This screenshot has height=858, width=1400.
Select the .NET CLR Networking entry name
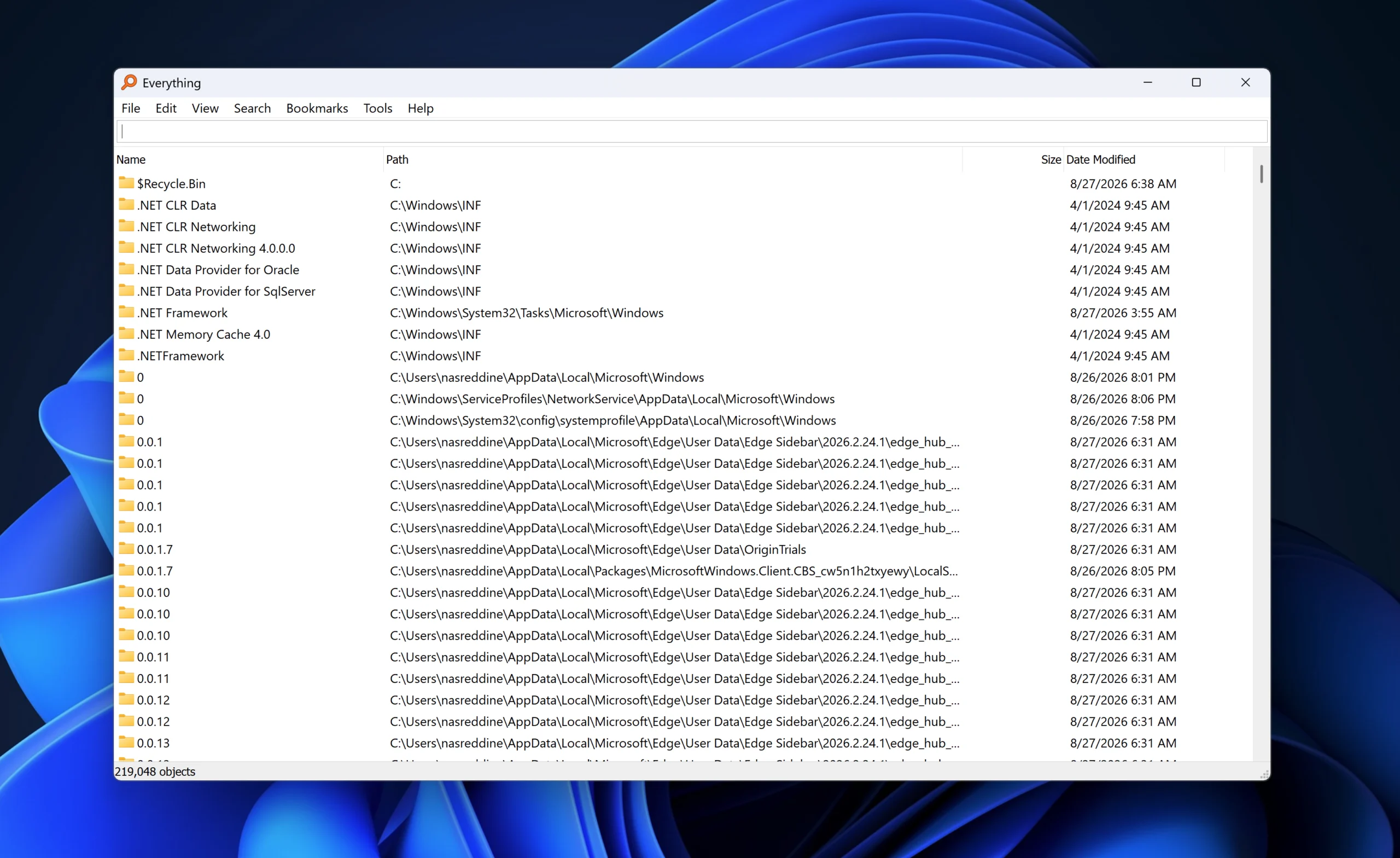(196, 227)
